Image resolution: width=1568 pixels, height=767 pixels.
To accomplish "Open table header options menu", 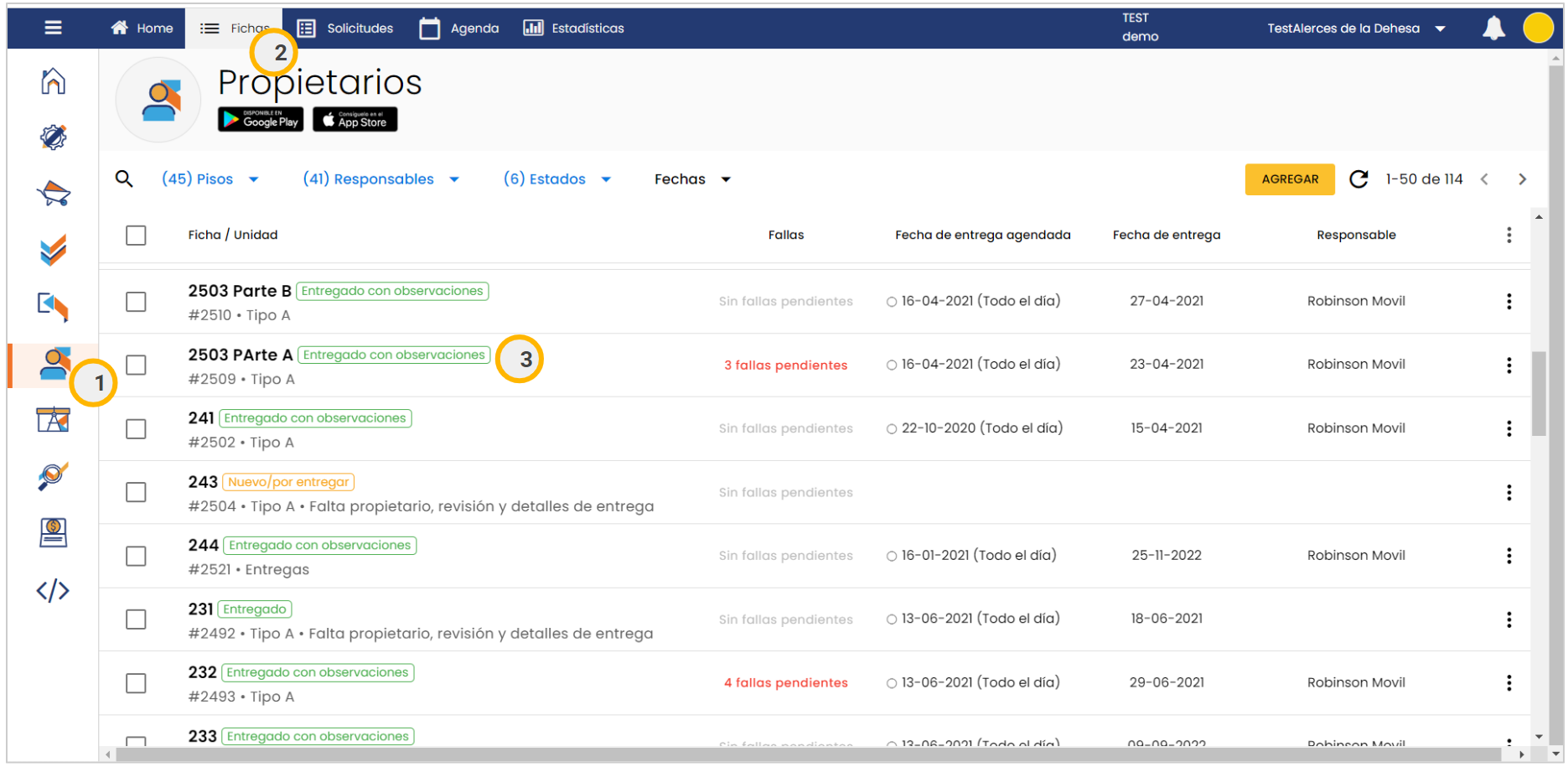I will point(1508,236).
